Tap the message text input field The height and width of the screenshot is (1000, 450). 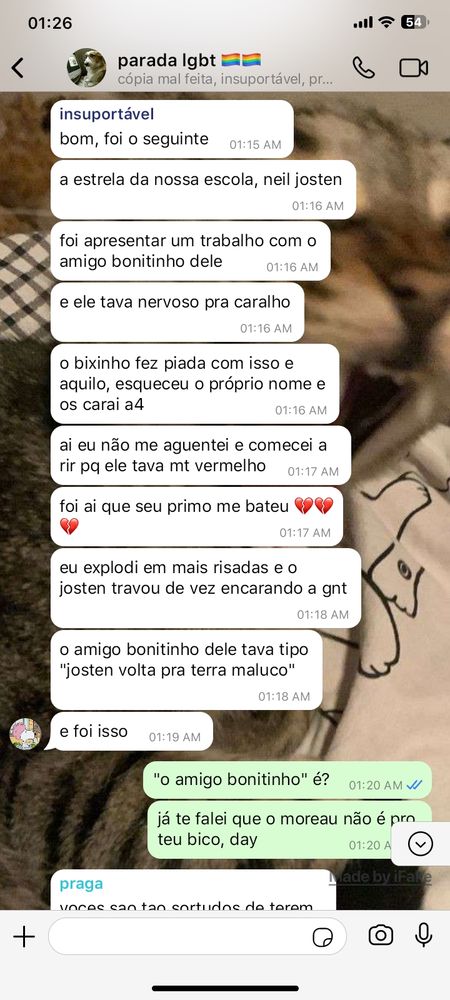point(197,936)
